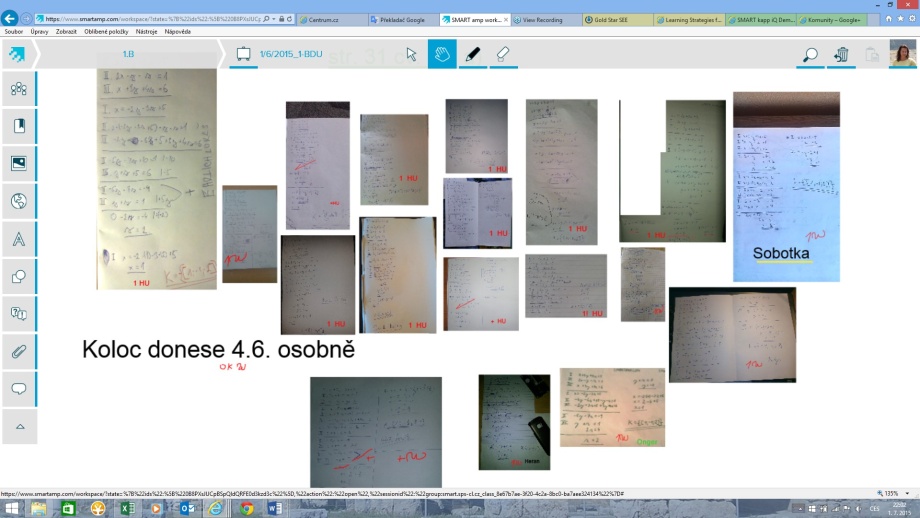Switch to the SMART kapp iQ tab
920x518 pixels.
click(761, 19)
